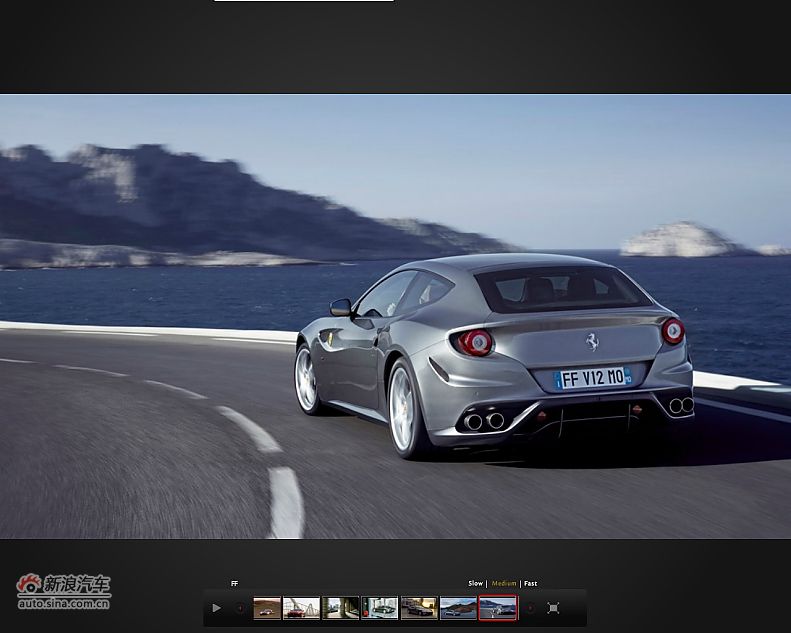Select the fifth thumbnail with dark car

coord(419,608)
